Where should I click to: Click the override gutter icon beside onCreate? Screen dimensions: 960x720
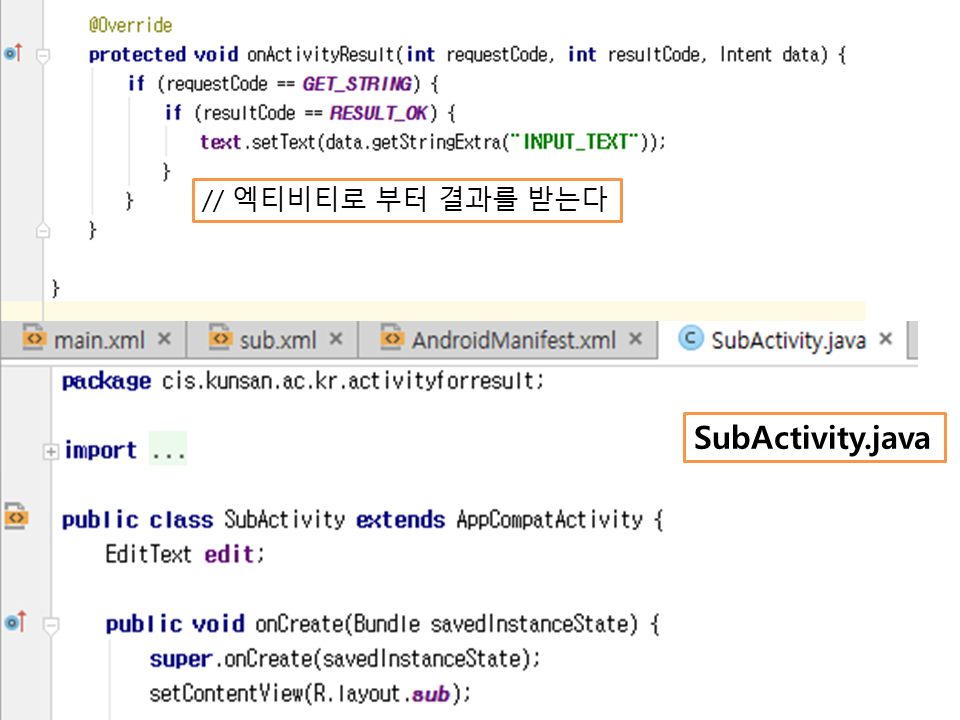tap(12, 623)
